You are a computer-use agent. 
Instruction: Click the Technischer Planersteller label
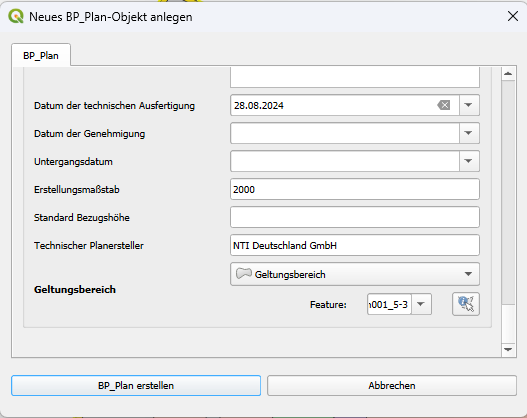(89, 246)
